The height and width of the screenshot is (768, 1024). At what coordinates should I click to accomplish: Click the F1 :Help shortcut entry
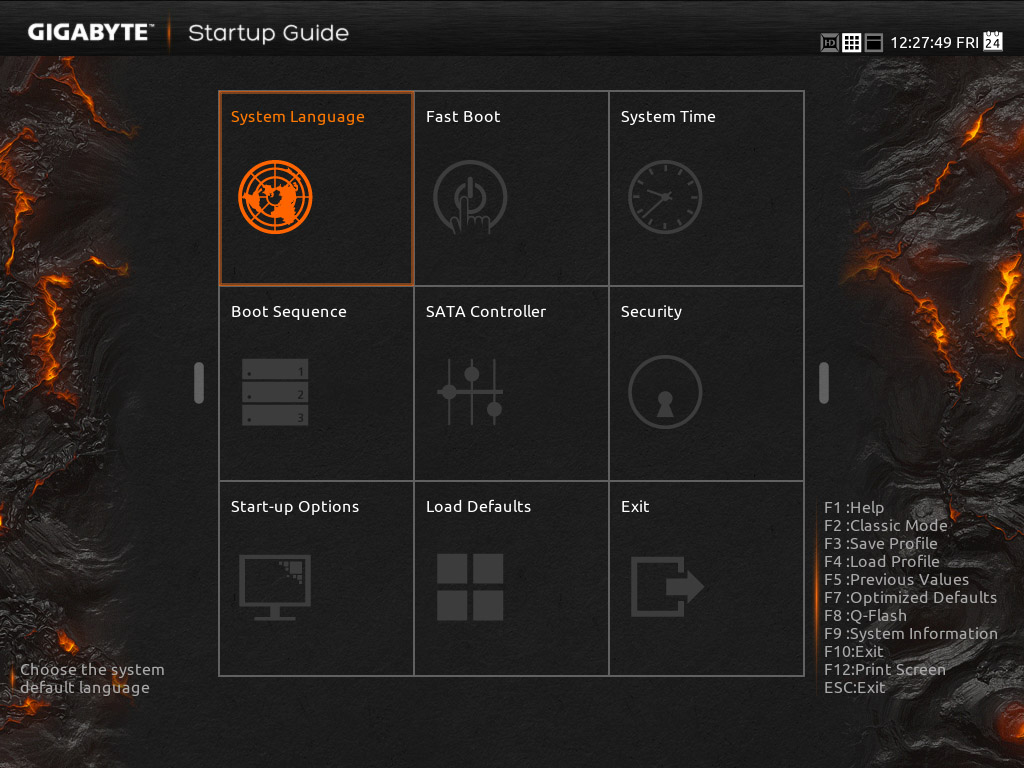pyautogui.click(x=854, y=507)
